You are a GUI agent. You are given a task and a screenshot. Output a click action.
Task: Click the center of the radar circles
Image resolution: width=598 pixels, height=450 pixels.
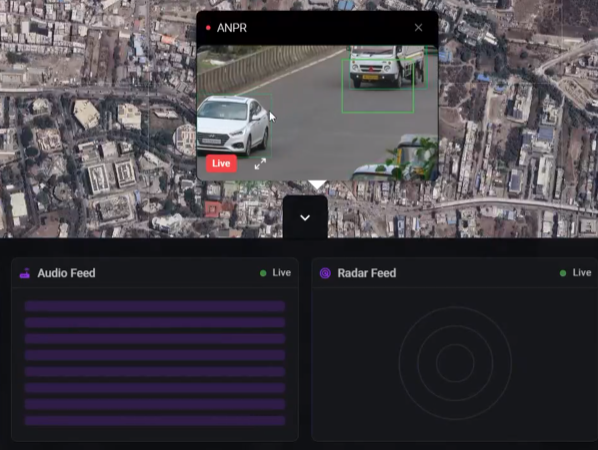tap(455, 363)
